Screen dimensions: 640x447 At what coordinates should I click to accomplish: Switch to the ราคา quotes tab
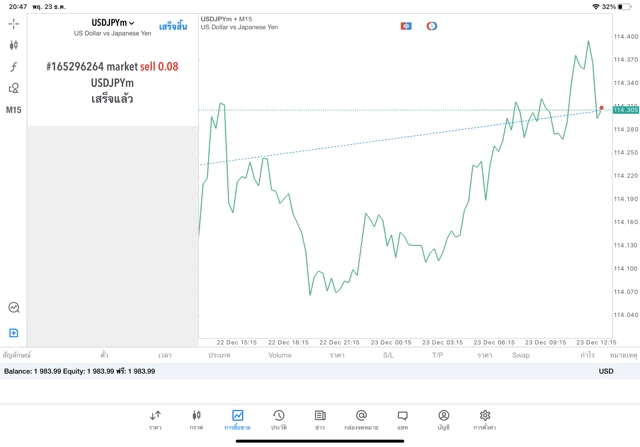[155, 420]
